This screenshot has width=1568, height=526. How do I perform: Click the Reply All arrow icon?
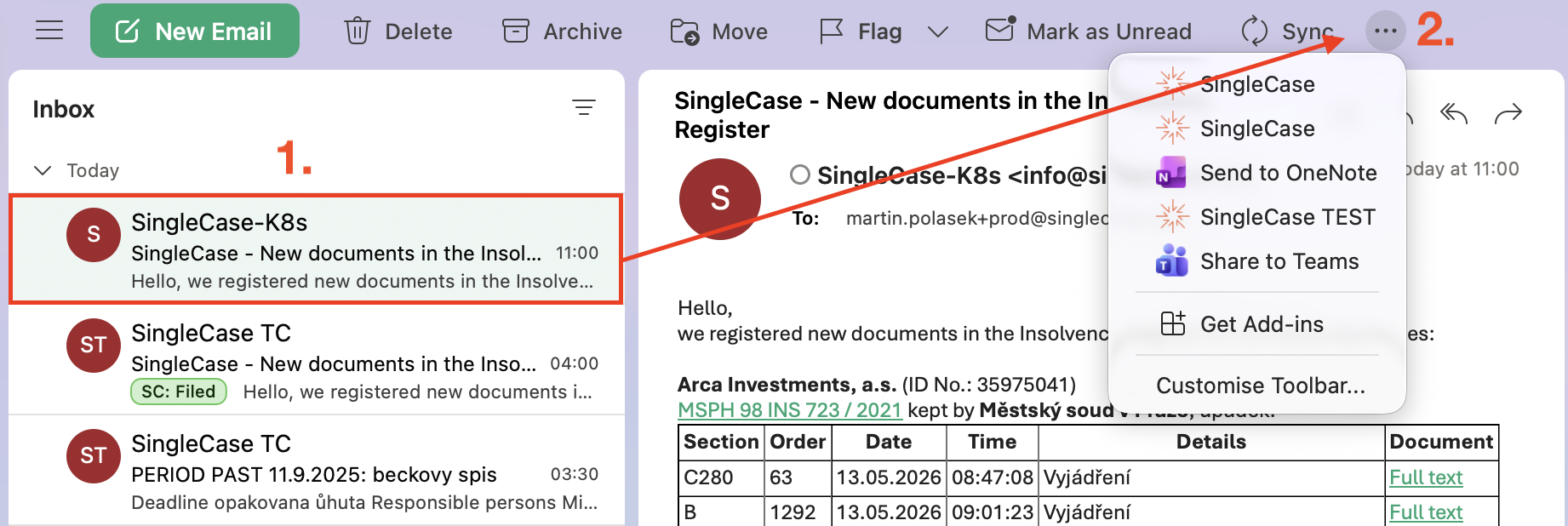point(1454,113)
